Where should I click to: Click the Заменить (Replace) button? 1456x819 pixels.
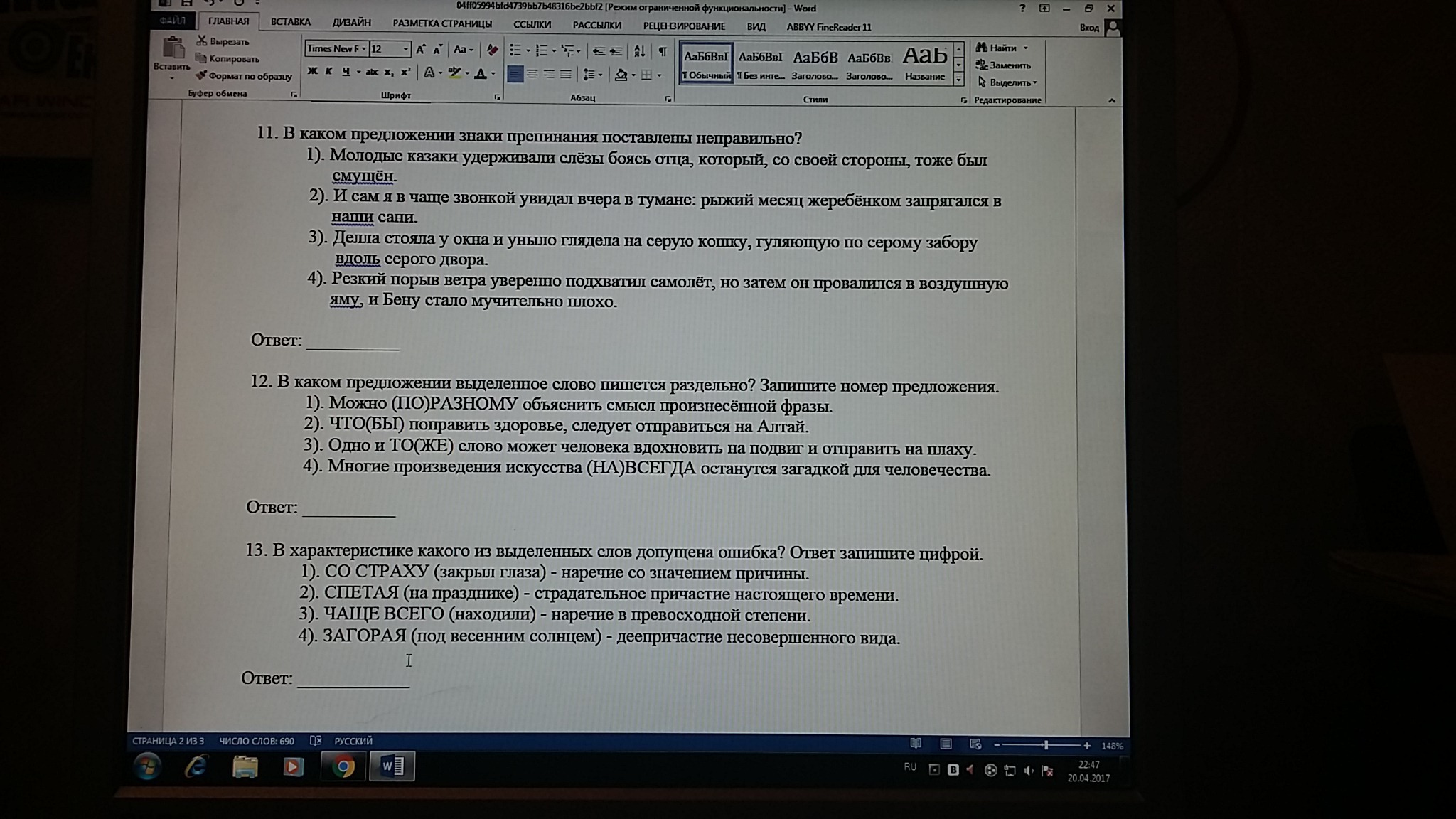[x=1003, y=65]
